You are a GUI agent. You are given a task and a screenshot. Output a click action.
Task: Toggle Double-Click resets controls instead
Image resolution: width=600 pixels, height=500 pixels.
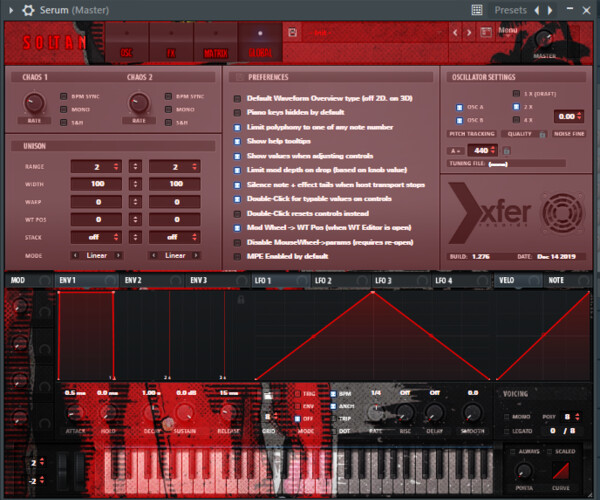(237, 214)
